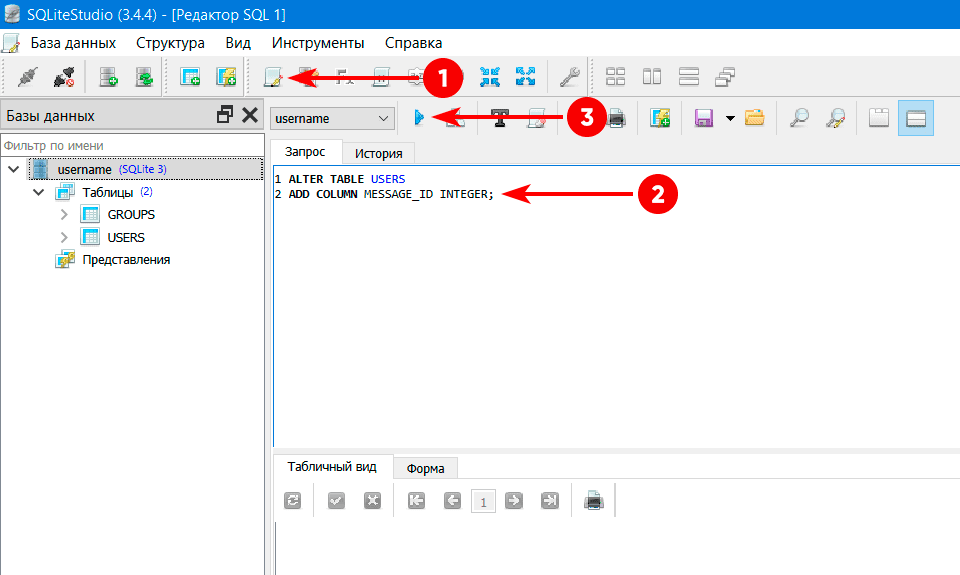960x575 pixels.
Task: Click the Фильтр по имени field
Action: [x=130, y=146]
